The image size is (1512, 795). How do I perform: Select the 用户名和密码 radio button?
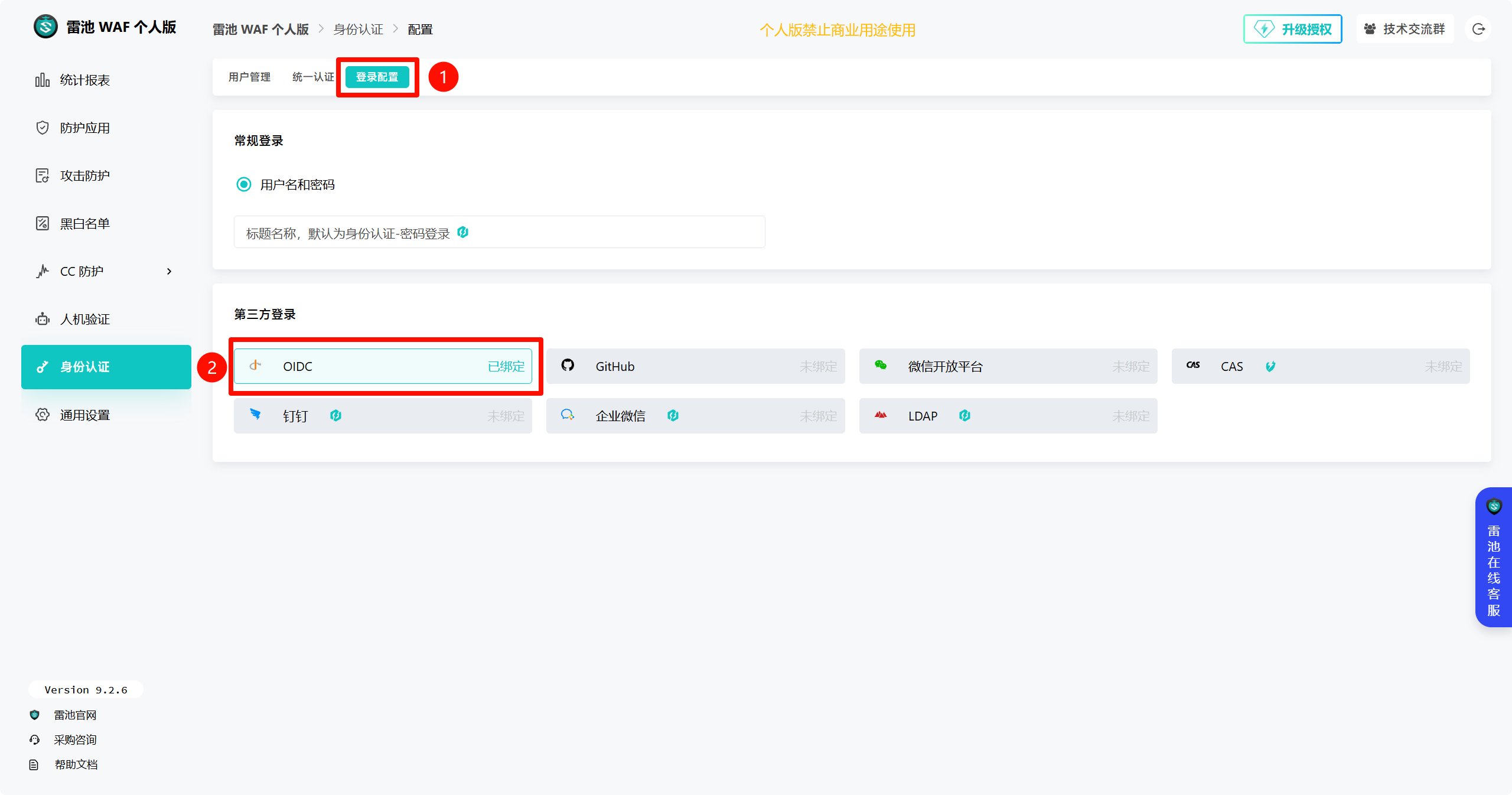(243, 185)
